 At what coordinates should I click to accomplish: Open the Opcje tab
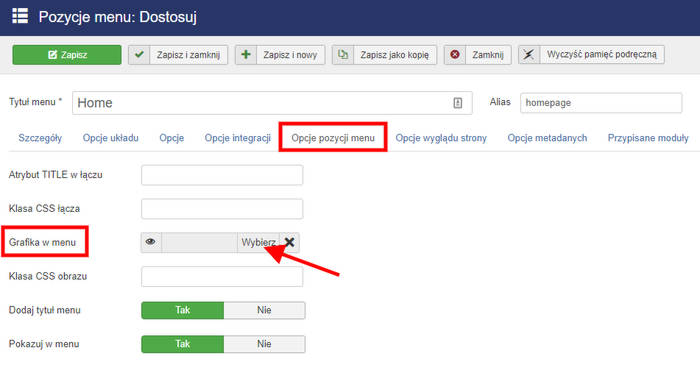coord(171,138)
